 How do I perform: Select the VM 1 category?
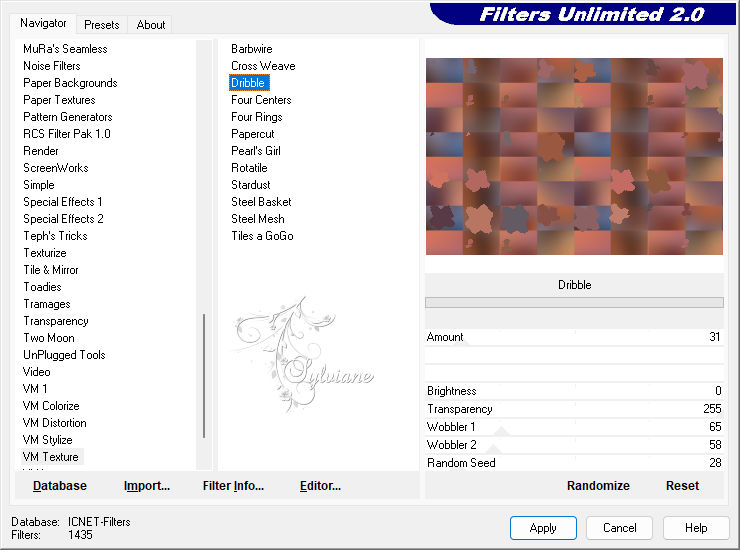(35, 389)
